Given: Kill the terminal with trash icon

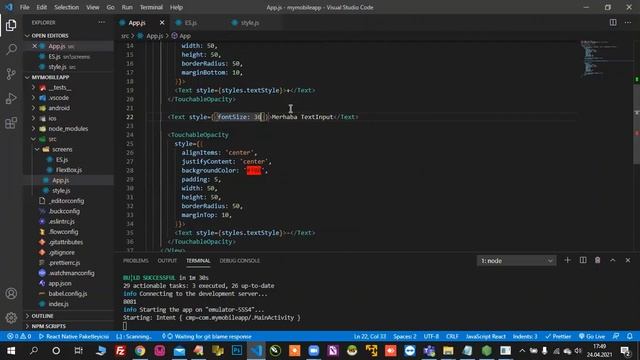Looking at the screenshot, I should click(598, 260).
